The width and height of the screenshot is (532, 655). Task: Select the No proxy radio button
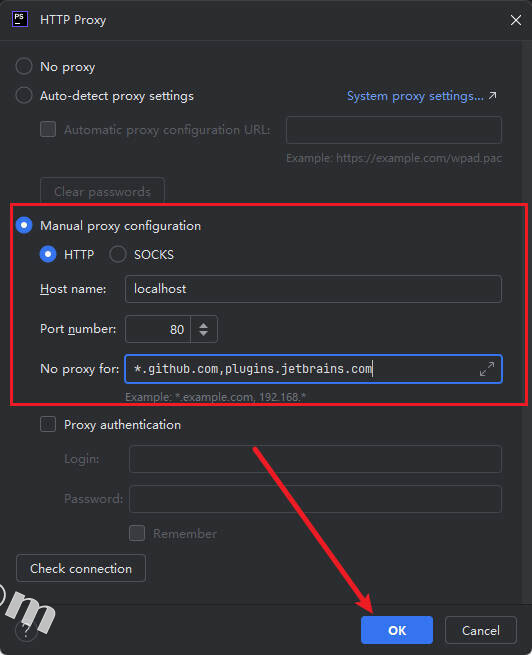coord(24,66)
